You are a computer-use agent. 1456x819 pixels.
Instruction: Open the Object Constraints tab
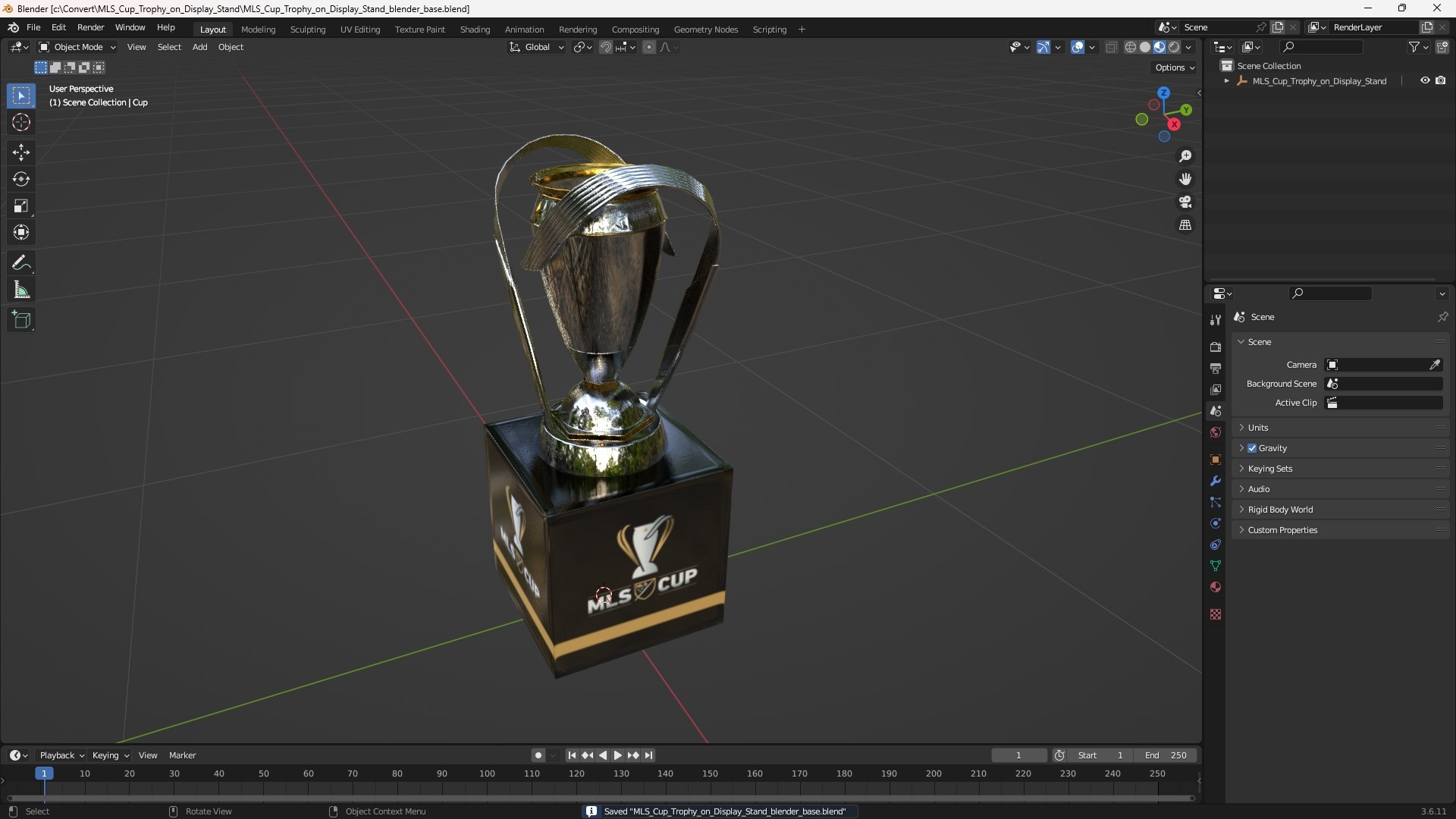click(1216, 544)
